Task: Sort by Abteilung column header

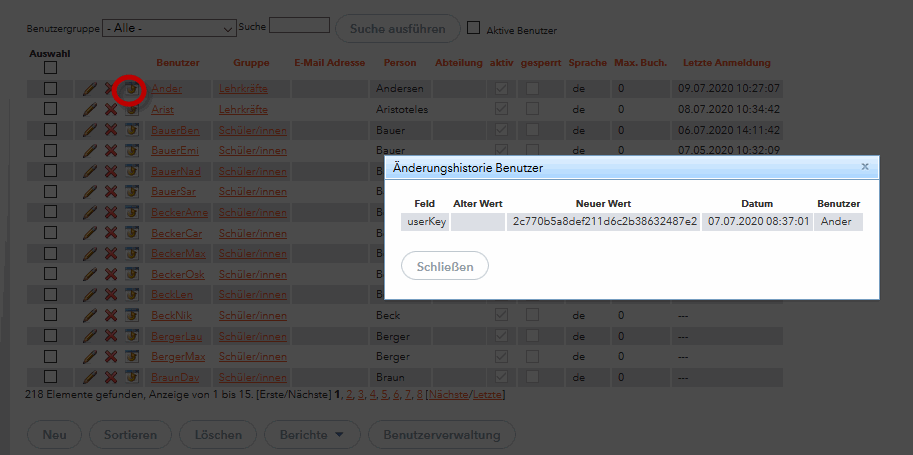Action: coord(459,63)
